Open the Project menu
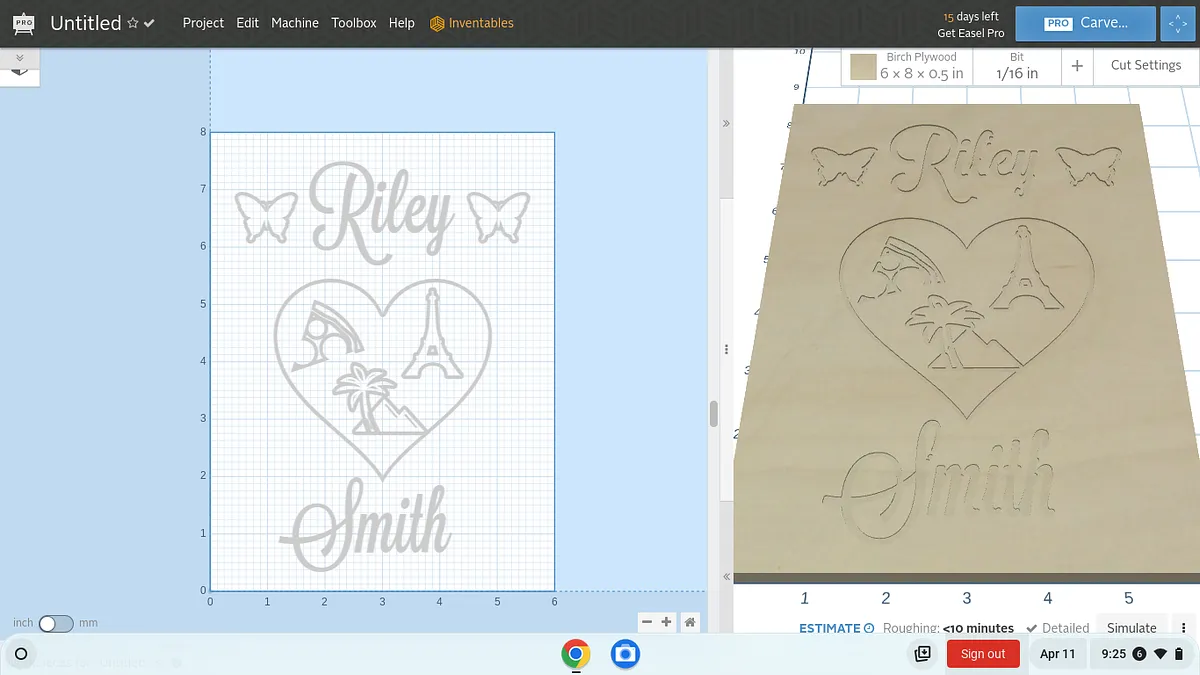This screenshot has height=675, width=1200. click(203, 23)
